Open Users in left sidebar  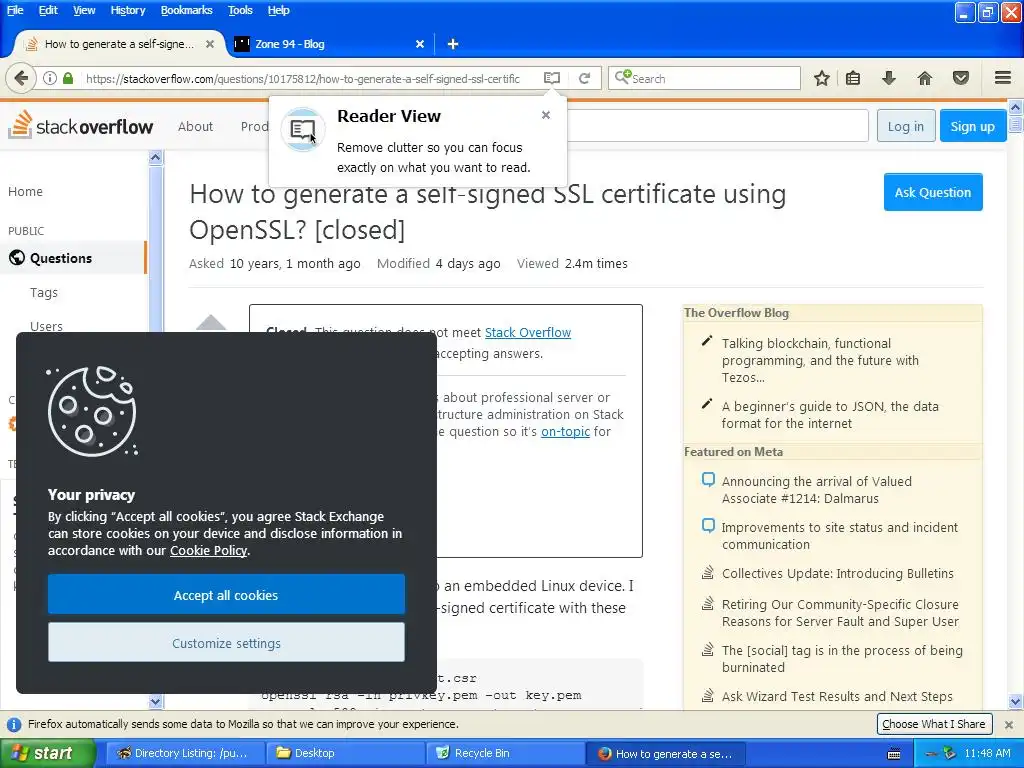click(46, 325)
